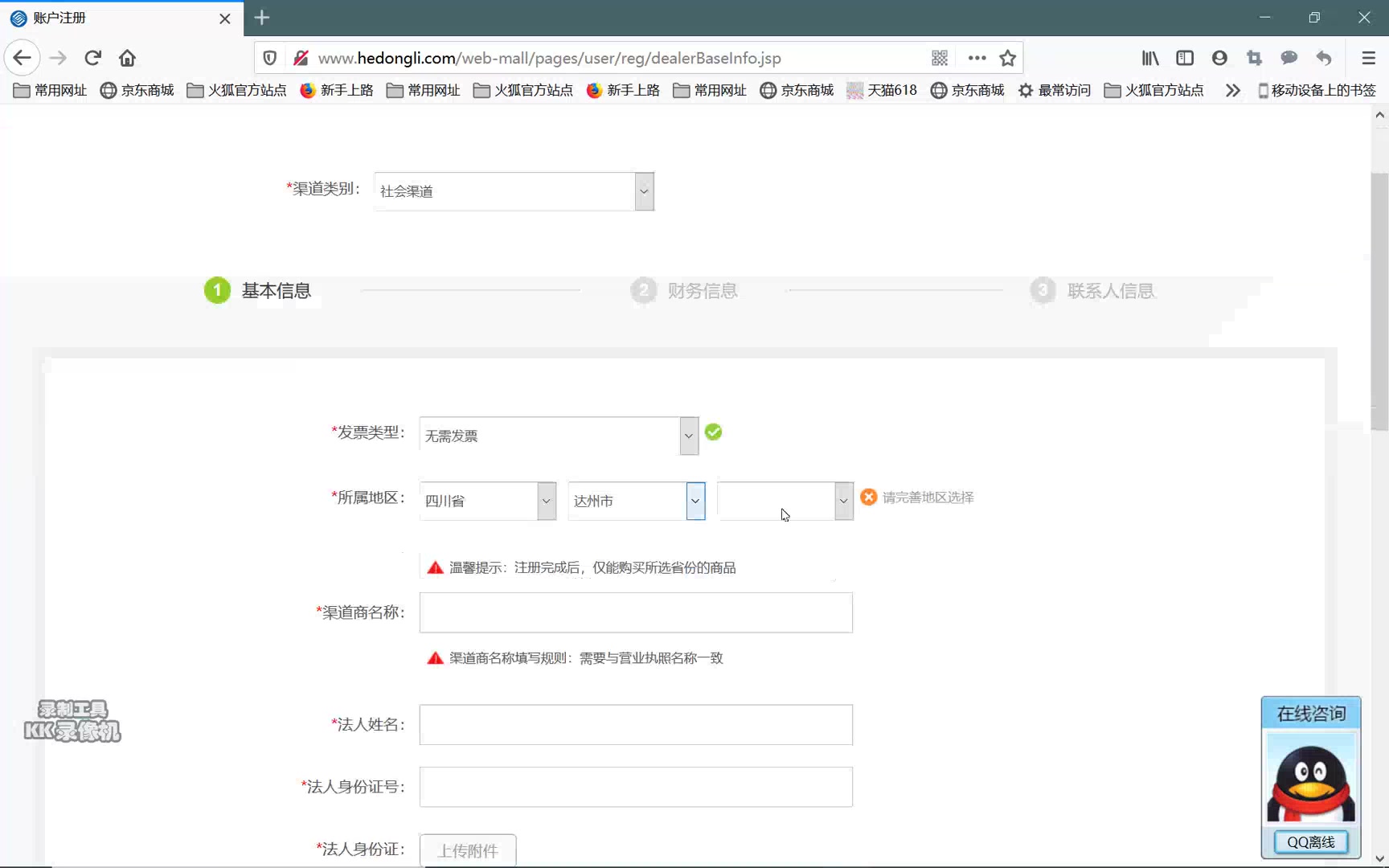Viewport: 1389px width, 868px height.
Task: Open the province dropdown showing 四川省
Action: pos(488,501)
